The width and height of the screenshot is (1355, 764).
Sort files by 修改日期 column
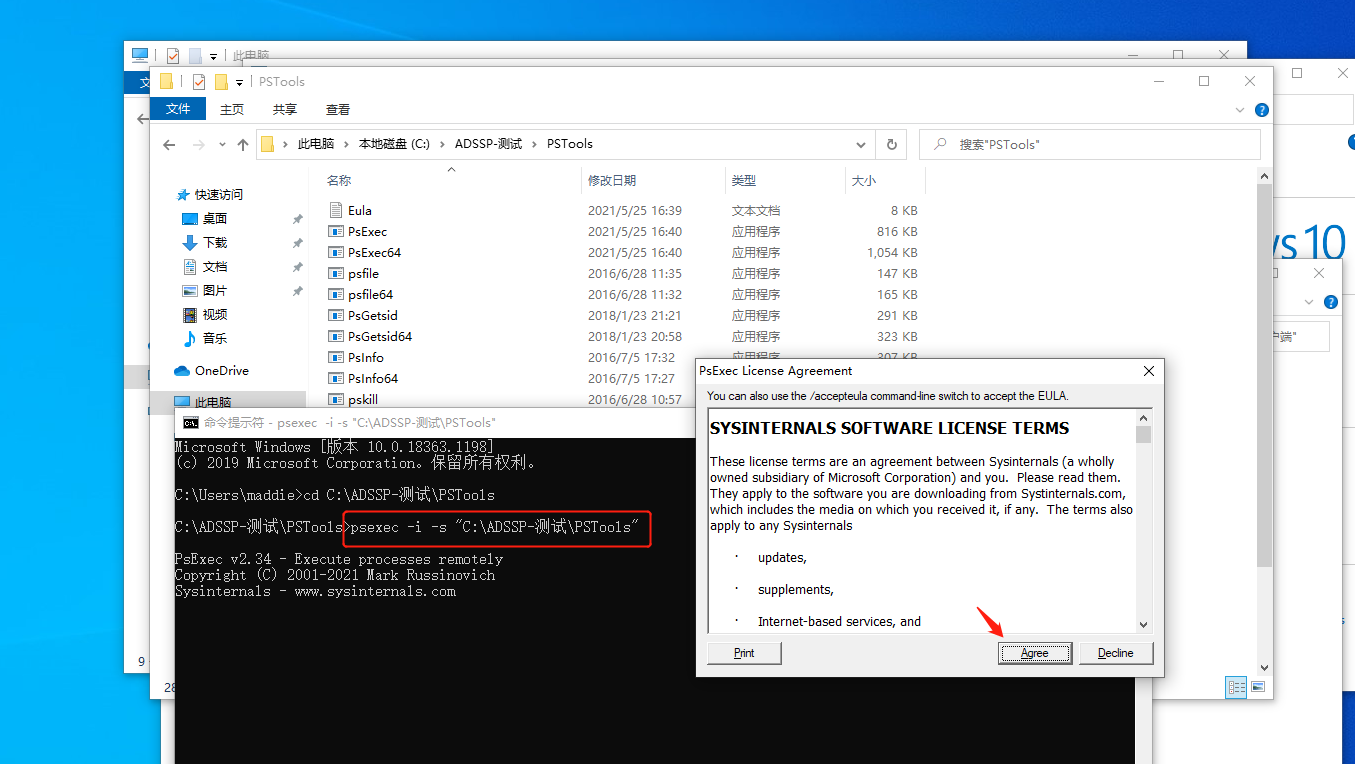pyautogui.click(x=611, y=181)
